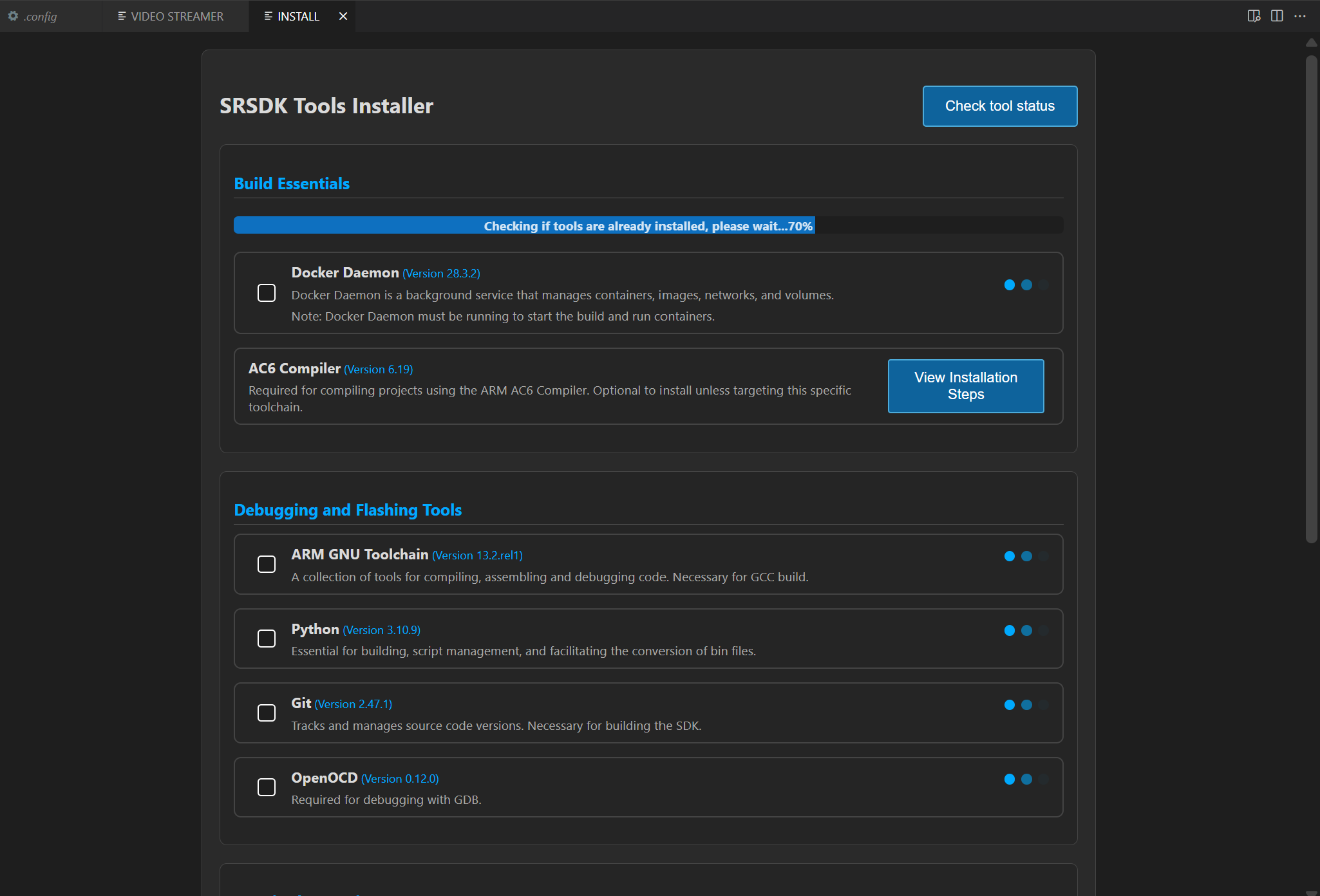Click the tool check progress bar
1320x896 pixels.
(648, 226)
